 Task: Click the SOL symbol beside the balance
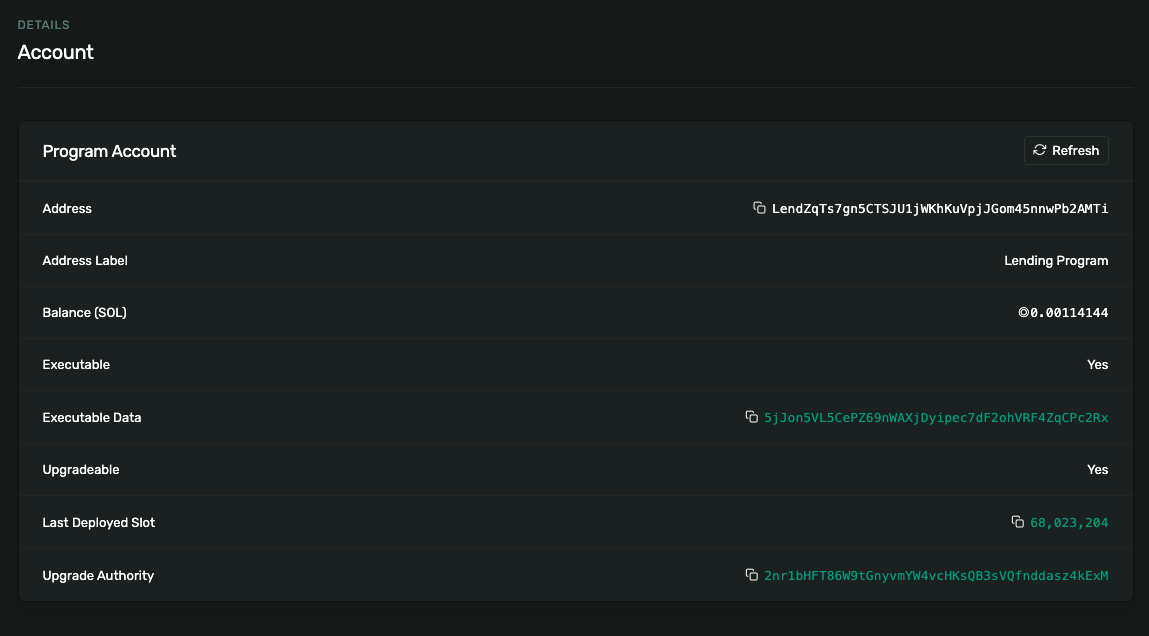1023,313
